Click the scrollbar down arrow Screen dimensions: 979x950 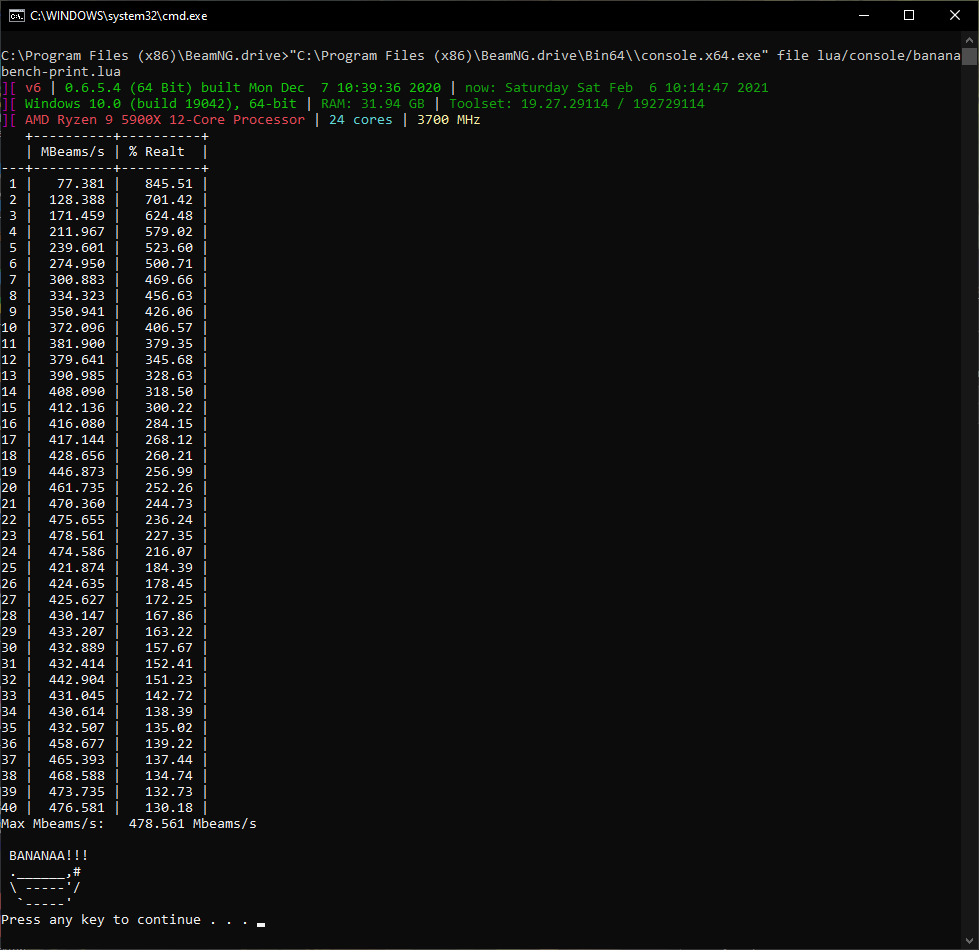click(969, 941)
